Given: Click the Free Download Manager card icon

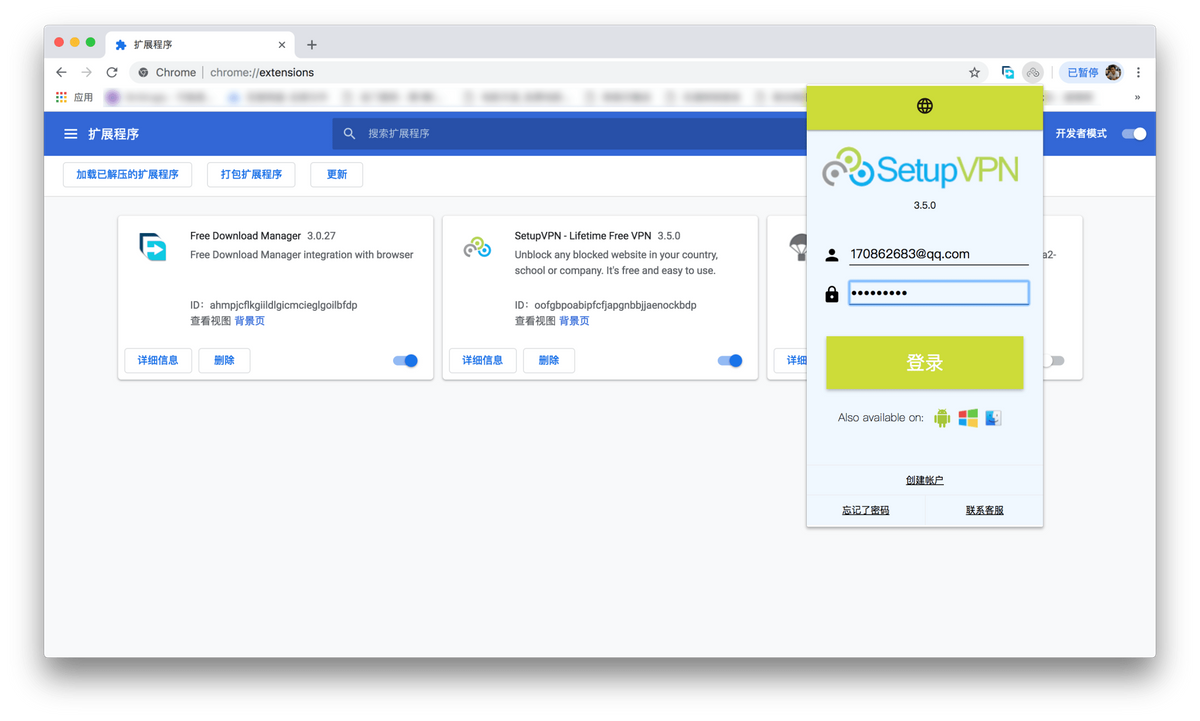Looking at the screenshot, I should (x=153, y=246).
